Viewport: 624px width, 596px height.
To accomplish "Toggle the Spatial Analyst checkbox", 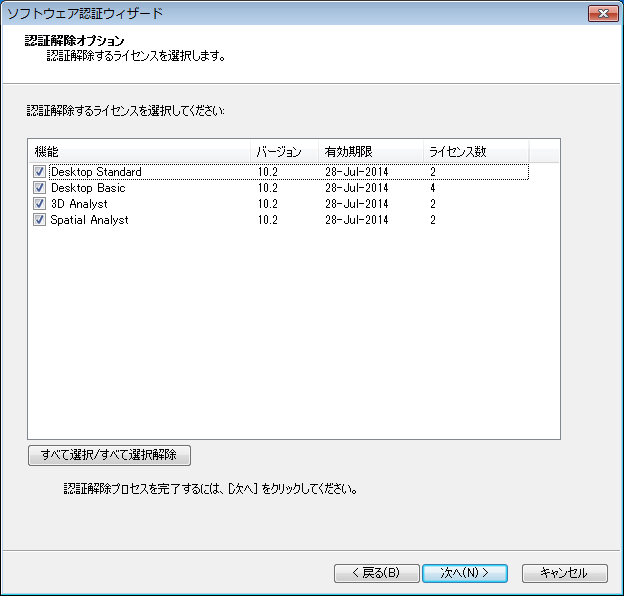I will (x=39, y=220).
